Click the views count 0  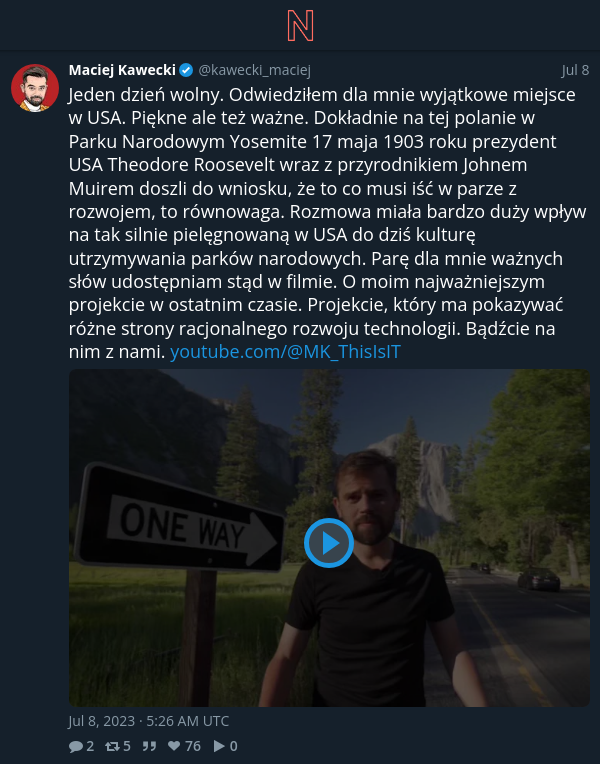(x=233, y=746)
